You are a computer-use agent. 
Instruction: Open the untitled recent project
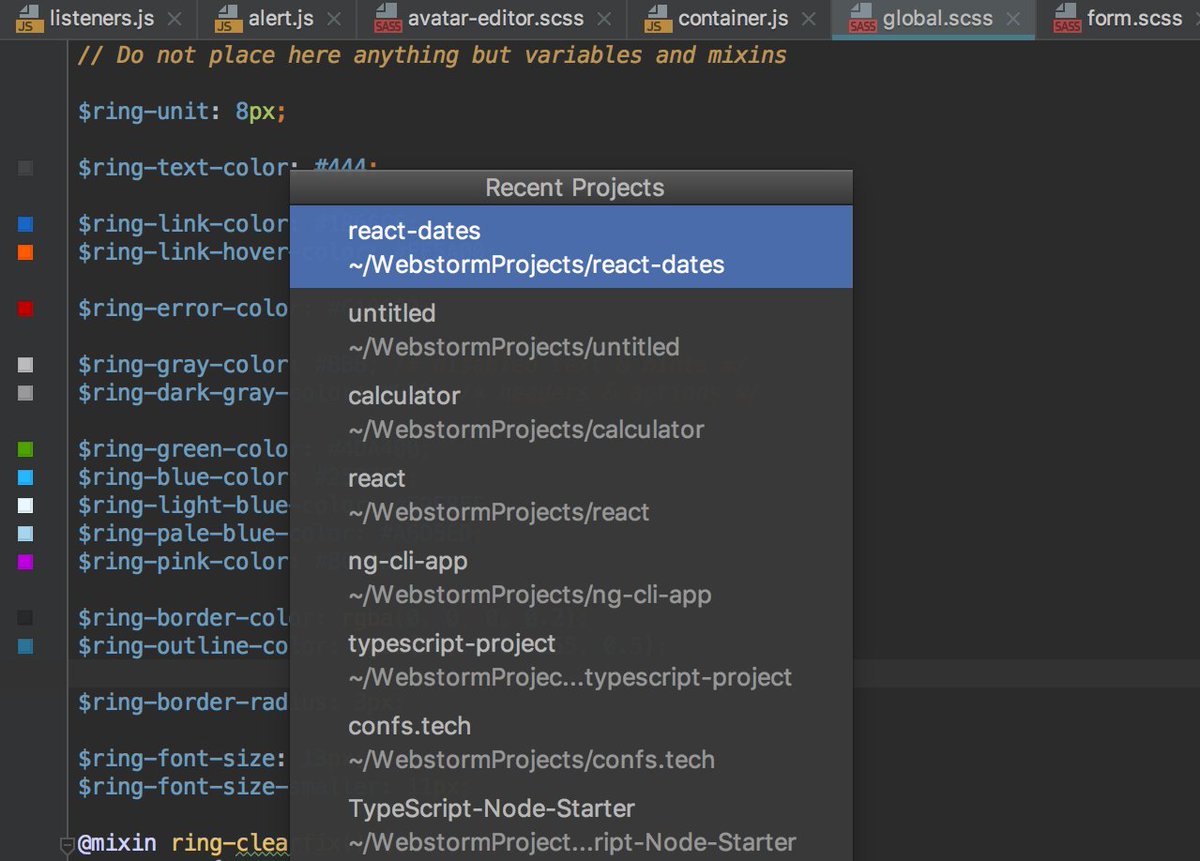coord(571,330)
